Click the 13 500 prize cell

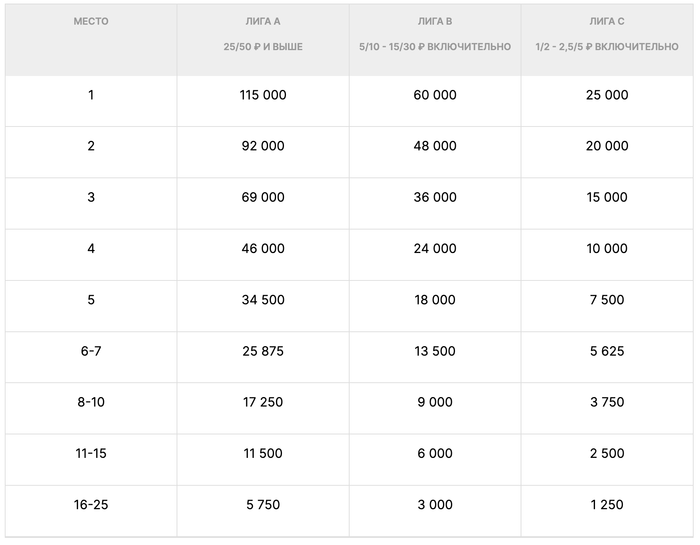435,351
